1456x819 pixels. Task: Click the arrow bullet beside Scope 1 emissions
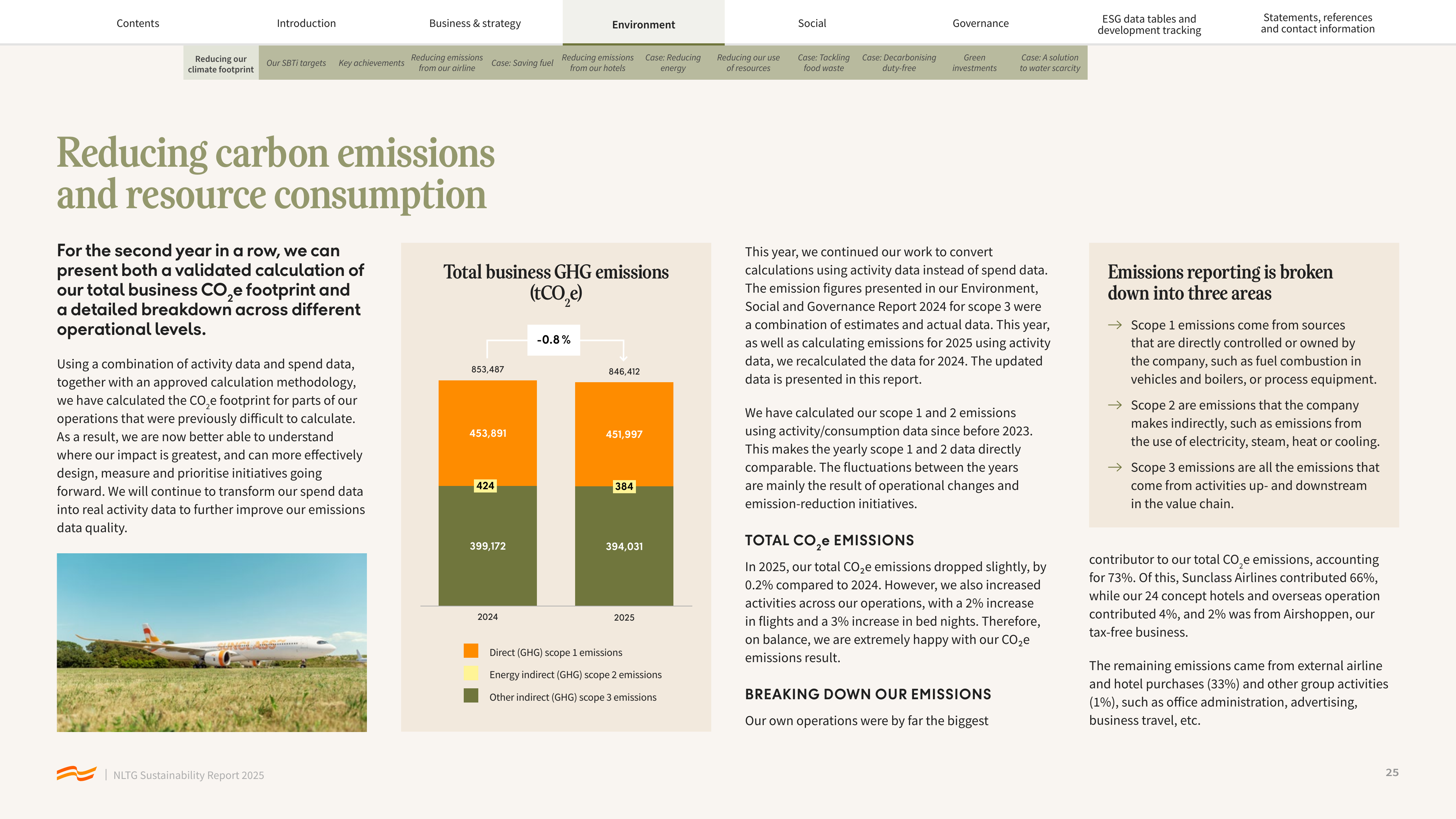point(1115,325)
